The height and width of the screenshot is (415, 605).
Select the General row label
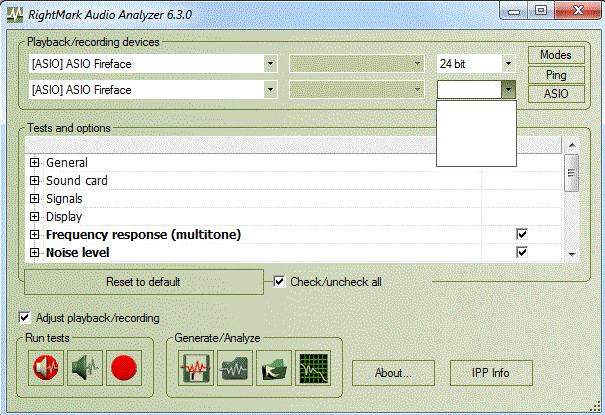point(67,162)
